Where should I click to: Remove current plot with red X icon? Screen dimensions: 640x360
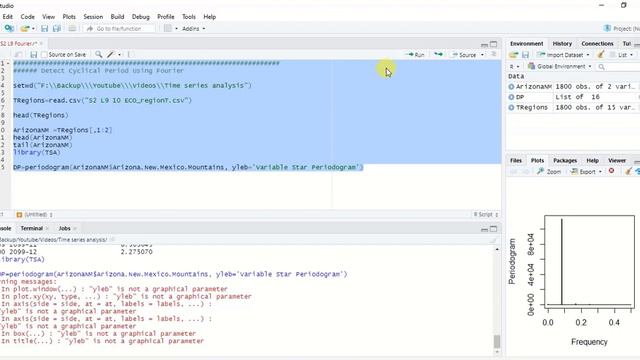tap(611, 171)
